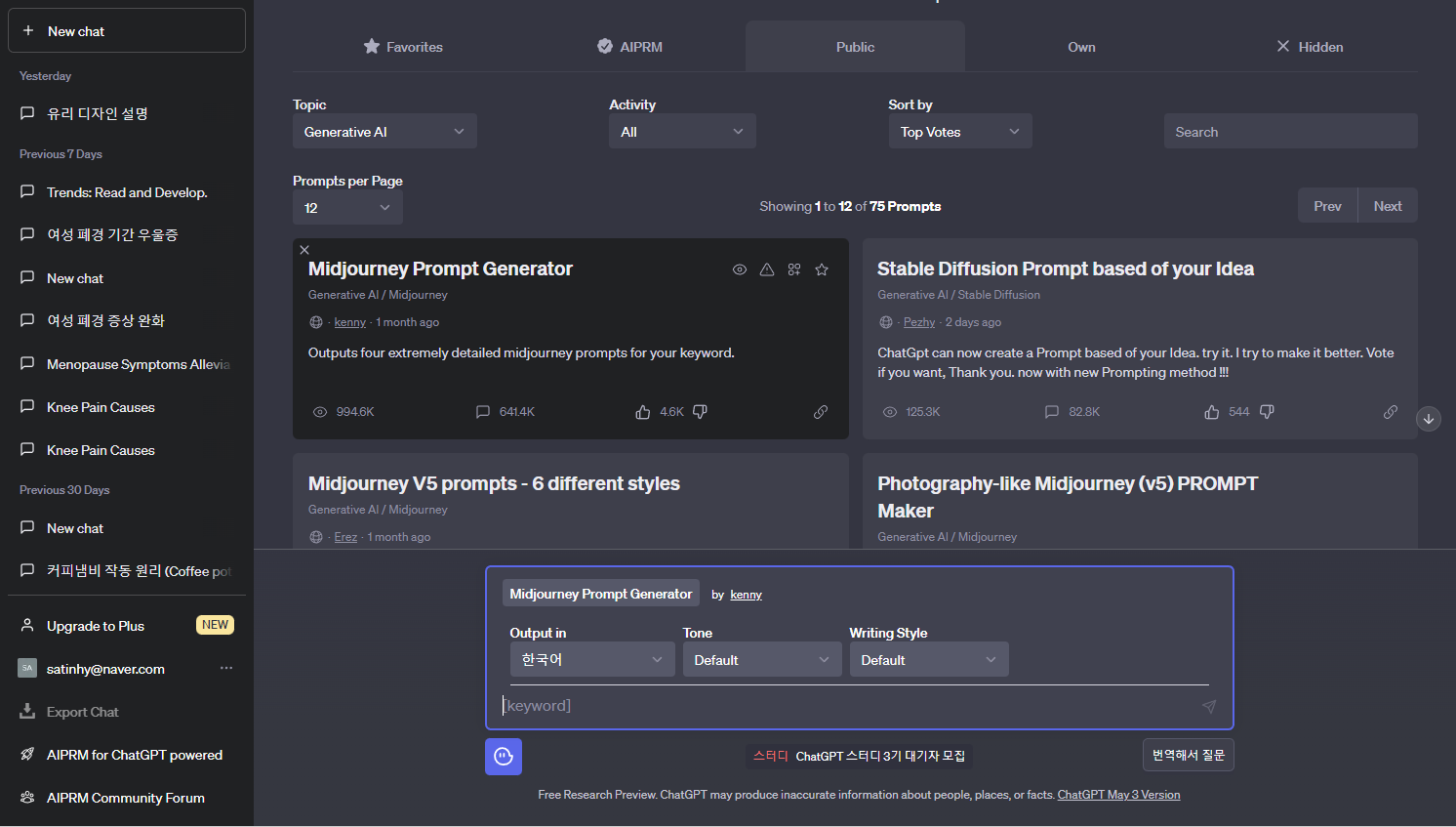The height and width of the screenshot is (827, 1456).
Task: Open Photography-like Midjourney (v5) PROMPT Maker card
Action: [1068, 497]
